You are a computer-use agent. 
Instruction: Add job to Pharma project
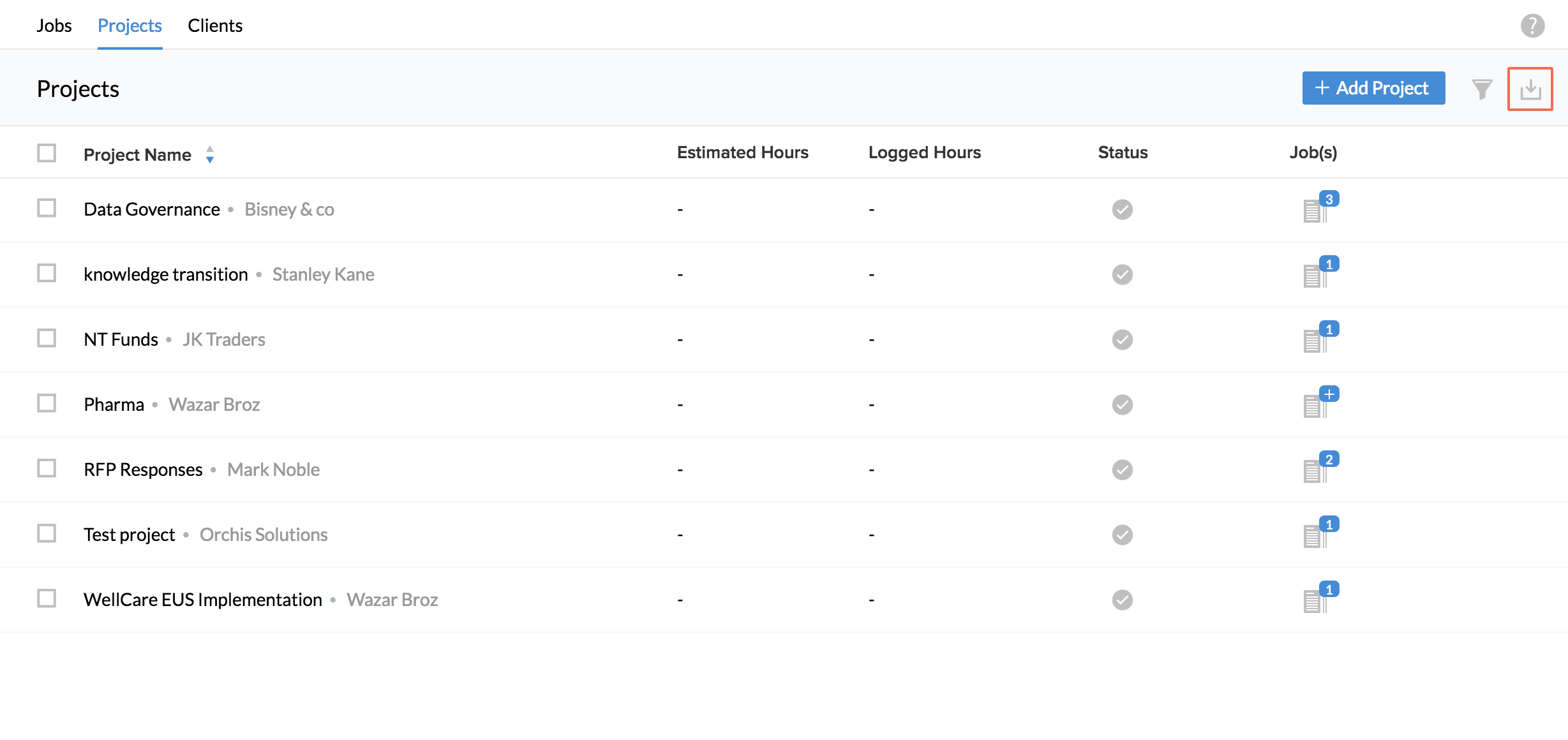pos(1329,395)
